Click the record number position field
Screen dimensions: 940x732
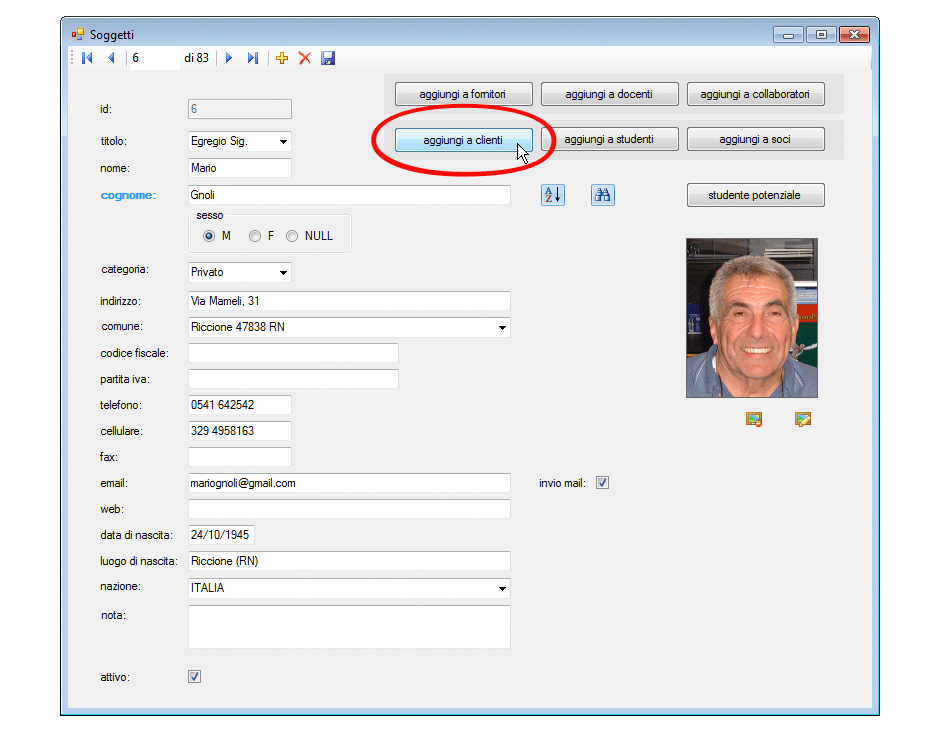[x=155, y=58]
